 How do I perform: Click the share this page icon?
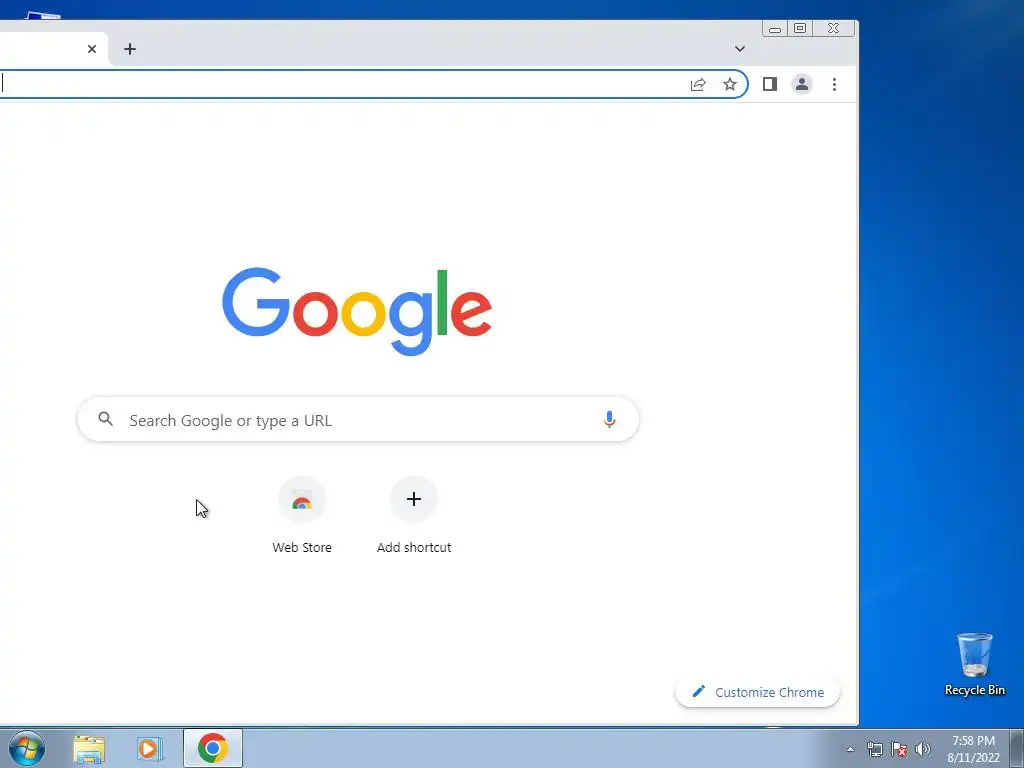click(698, 84)
